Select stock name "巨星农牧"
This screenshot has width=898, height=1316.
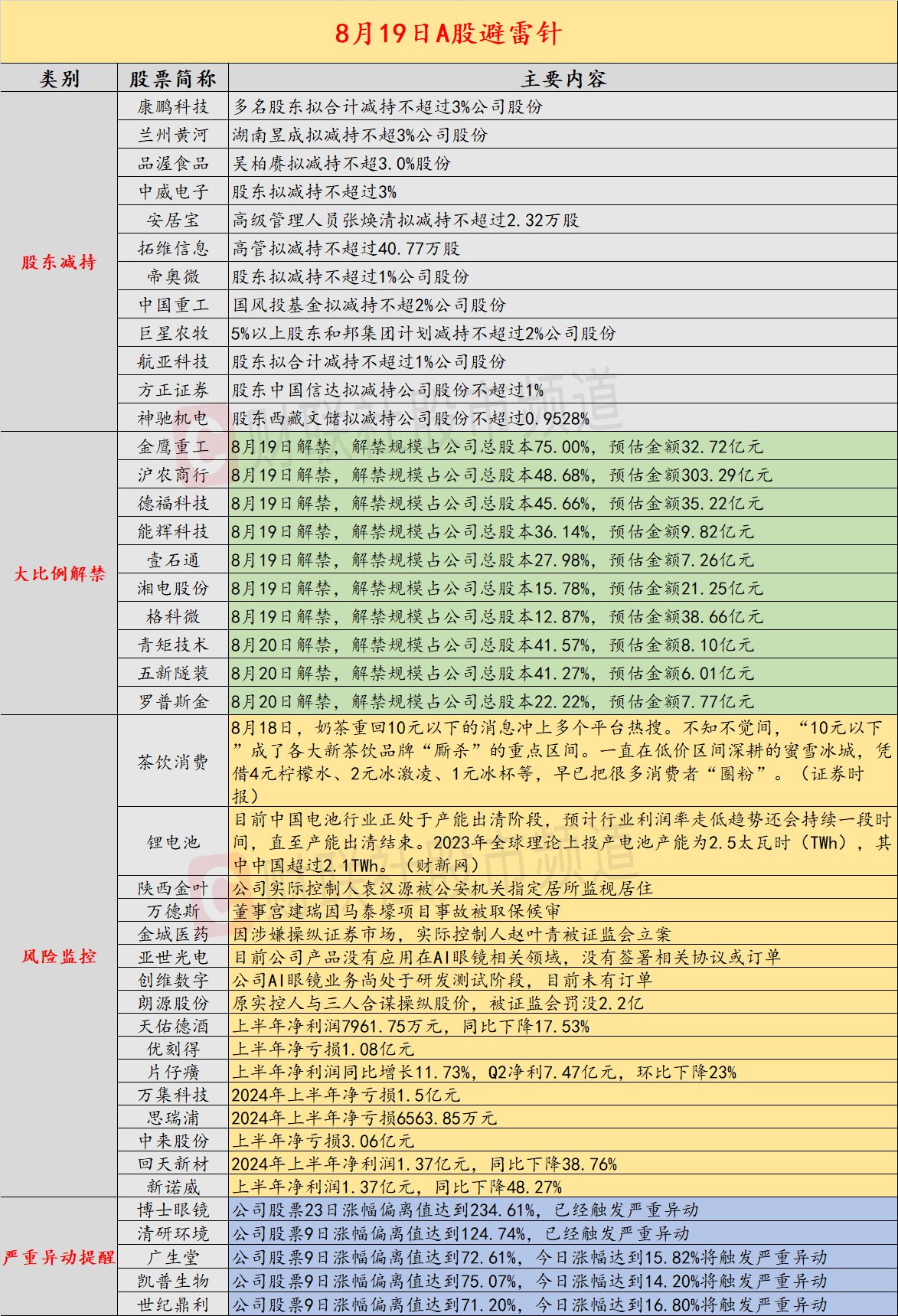coord(173,333)
